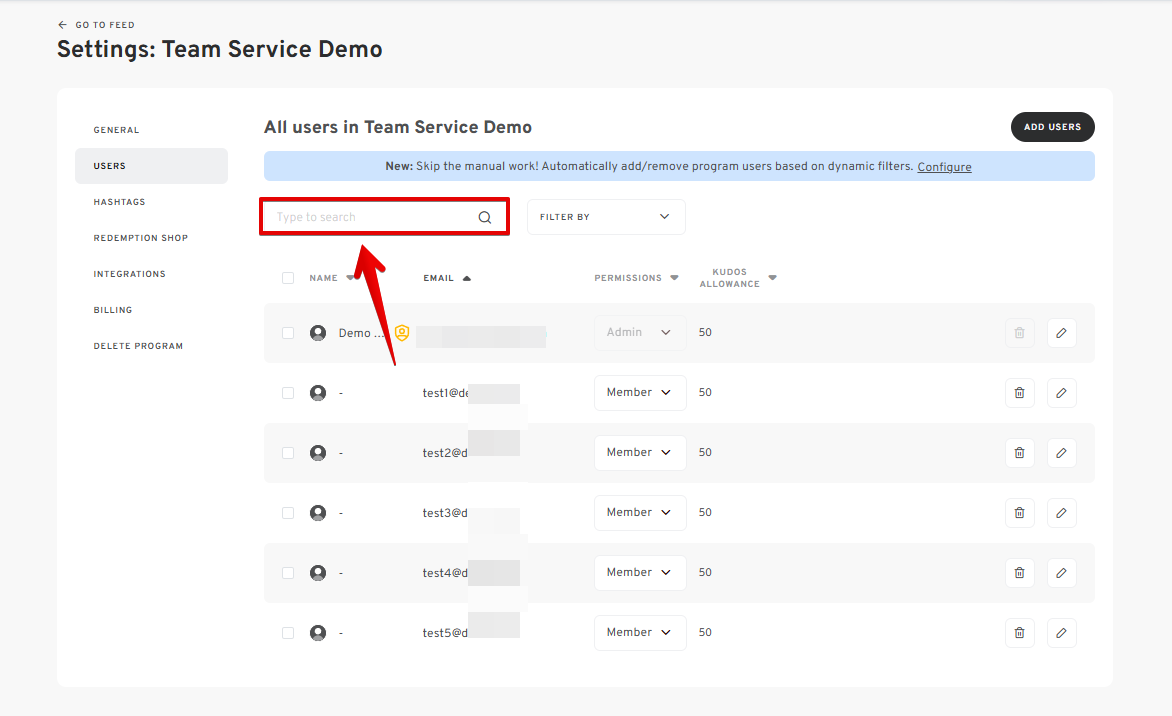Go to Redemption Shop settings
This screenshot has height=716, width=1172.
(x=140, y=238)
